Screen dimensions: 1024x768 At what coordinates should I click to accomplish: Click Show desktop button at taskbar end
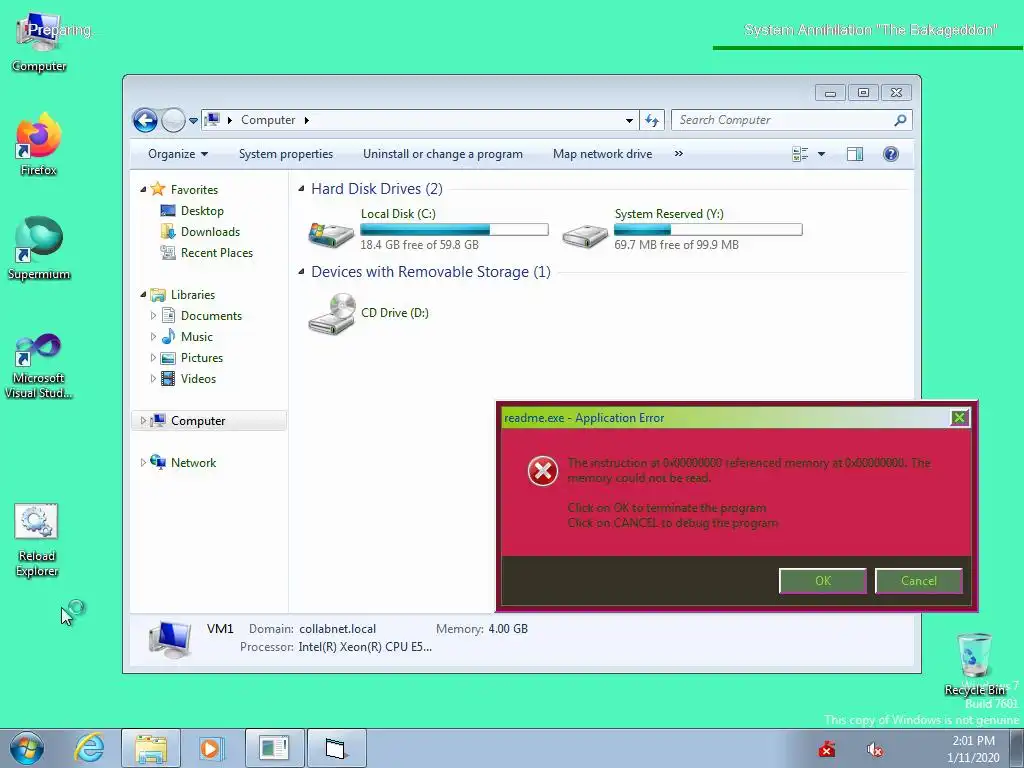pos(1017,748)
